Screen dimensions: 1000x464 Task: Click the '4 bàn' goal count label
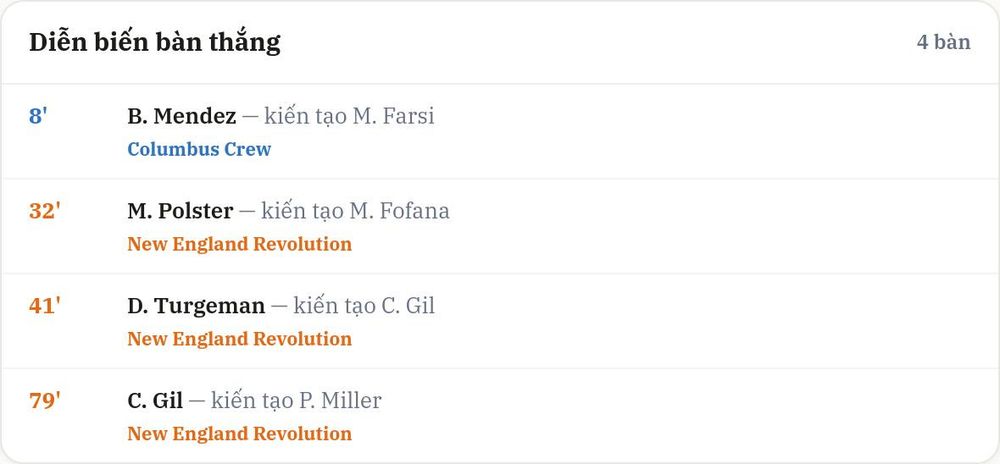pos(944,42)
